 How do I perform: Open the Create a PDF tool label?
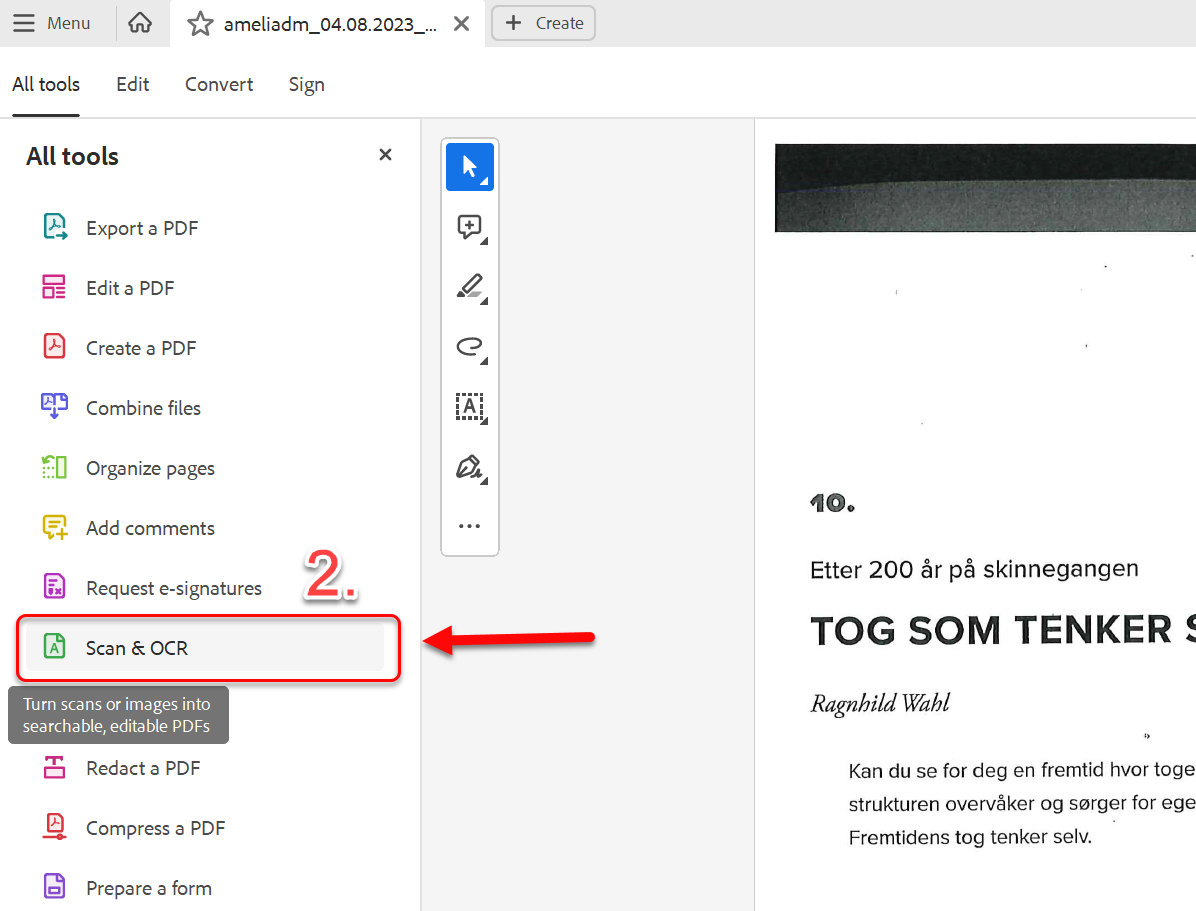[x=141, y=348]
